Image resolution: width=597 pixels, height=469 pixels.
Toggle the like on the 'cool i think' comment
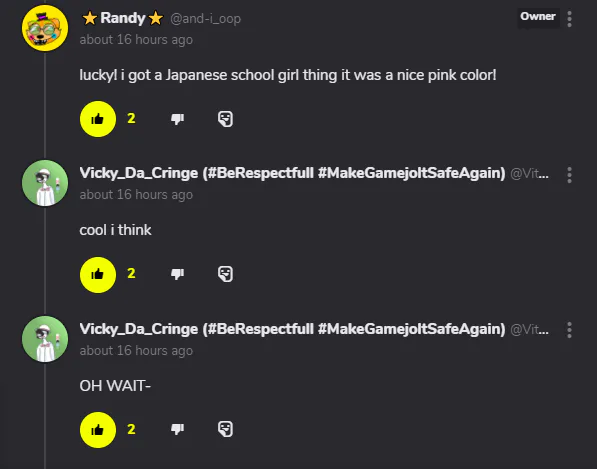[x=98, y=274]
